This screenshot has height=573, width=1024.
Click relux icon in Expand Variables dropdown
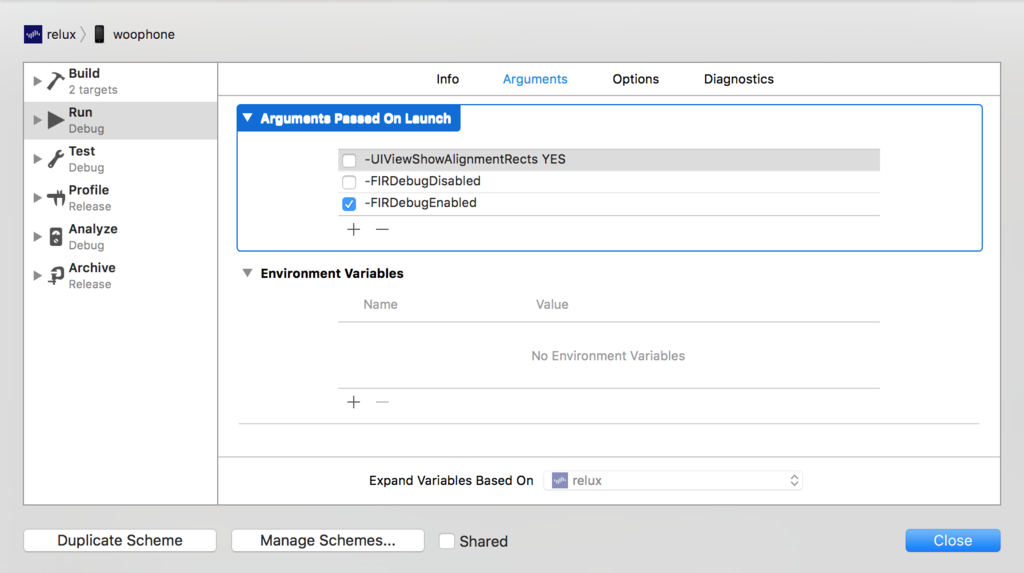(x=560, y=480)
